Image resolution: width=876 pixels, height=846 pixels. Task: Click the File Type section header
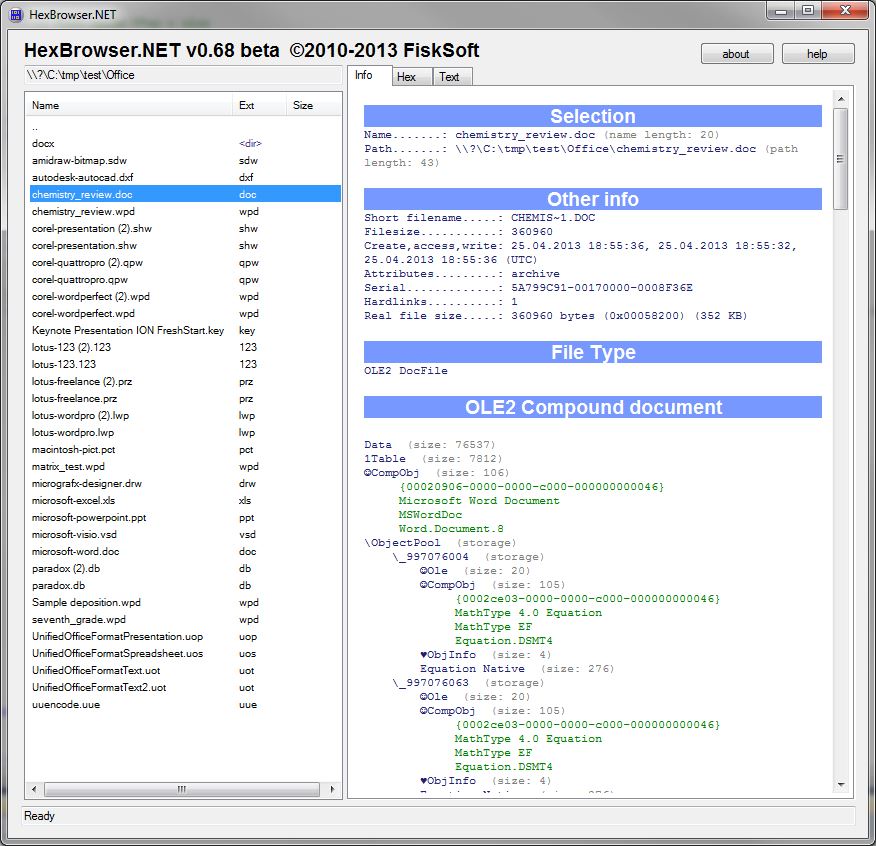tap(593, 352)
